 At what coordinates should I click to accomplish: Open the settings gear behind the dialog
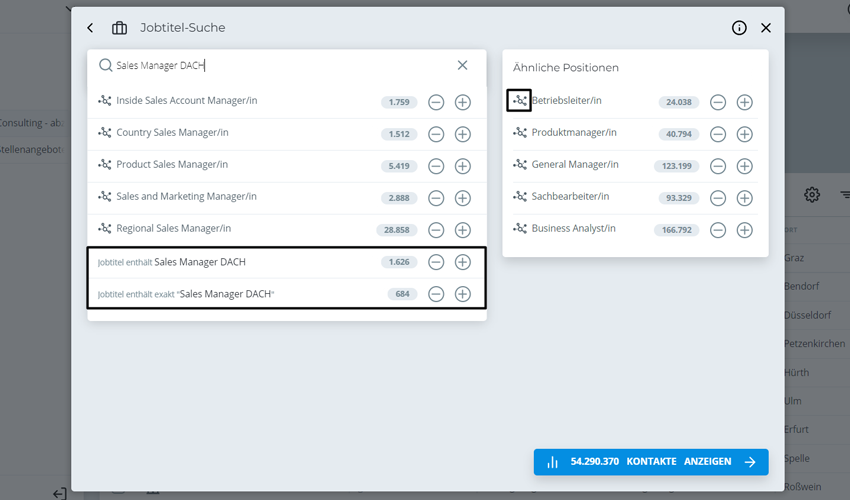(812, 195)
